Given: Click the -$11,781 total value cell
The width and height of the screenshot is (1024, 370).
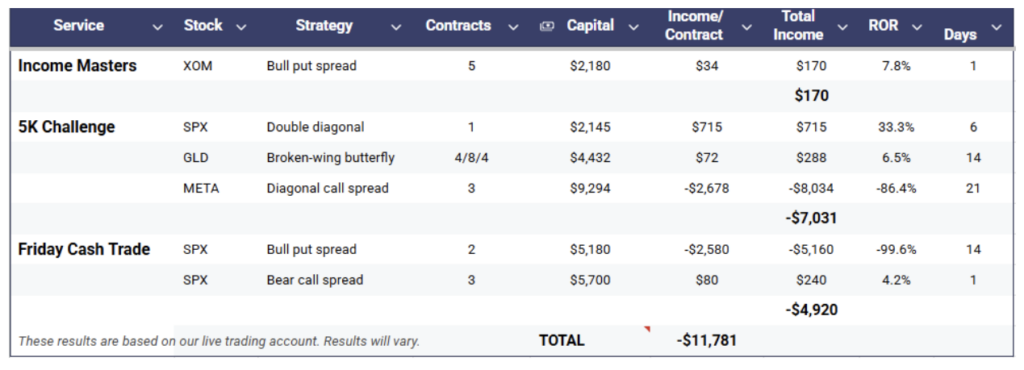Looking at the screenshot, I should coord(707,341).
